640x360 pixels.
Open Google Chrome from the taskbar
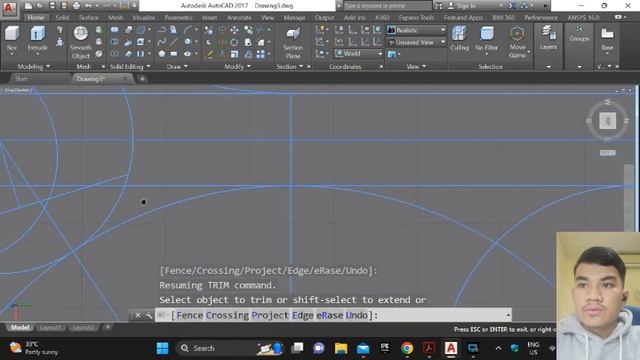point(407,348)
